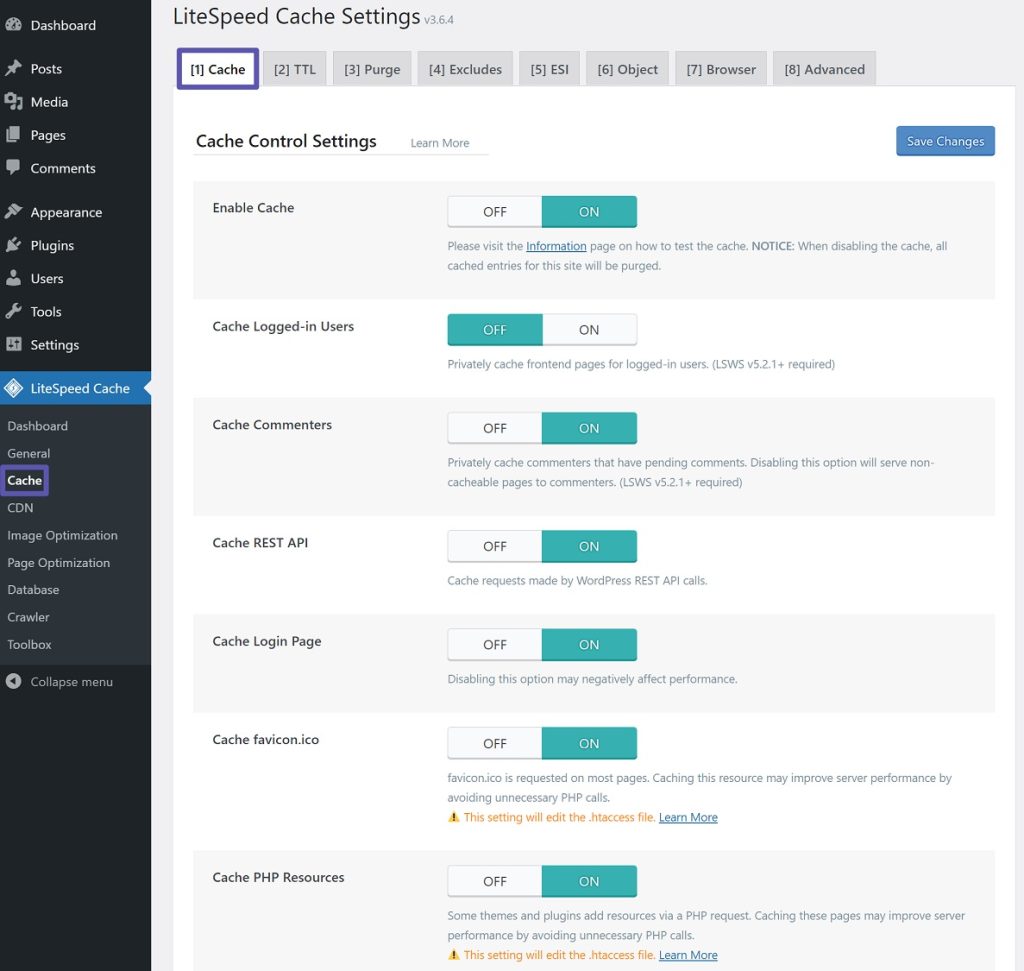Screen dimensions: 1024x971
Task: Click the Media library icon
Action: point(13,101)
